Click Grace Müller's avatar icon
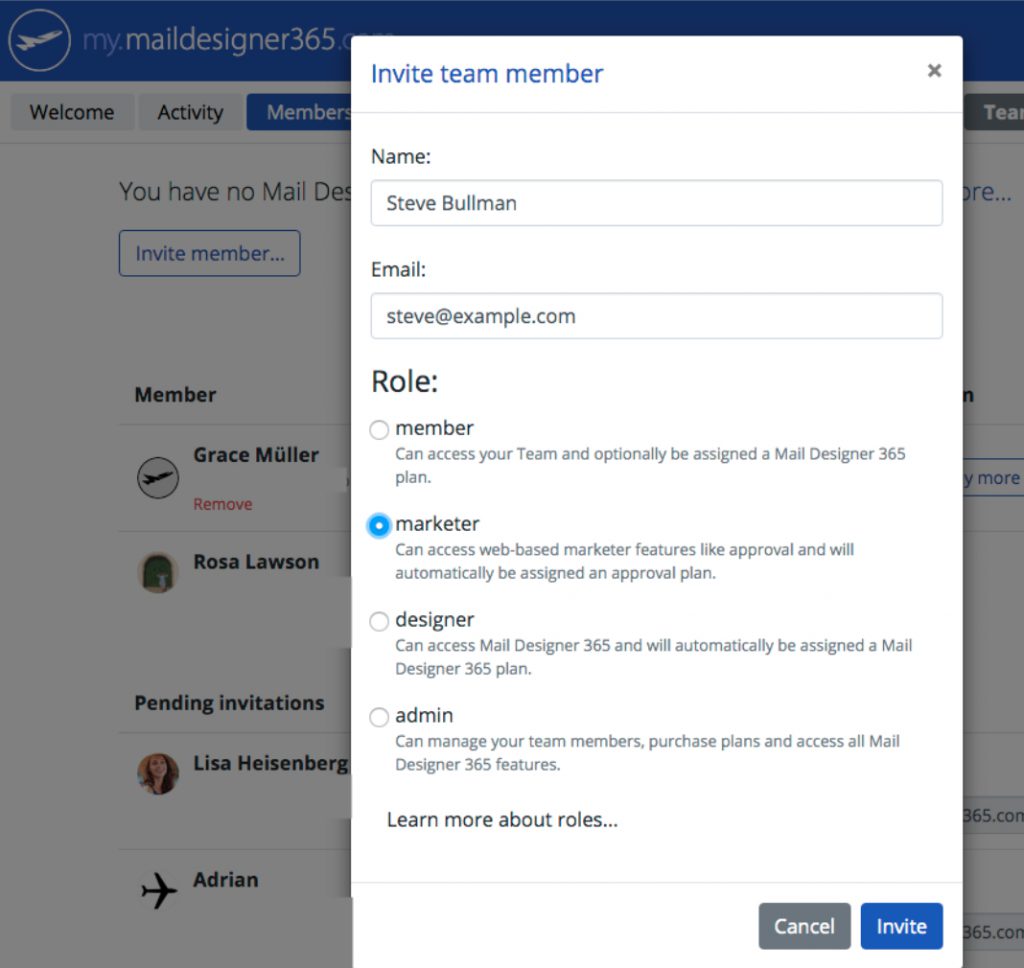Screen dimensions: 1024x968 (158, 477)
